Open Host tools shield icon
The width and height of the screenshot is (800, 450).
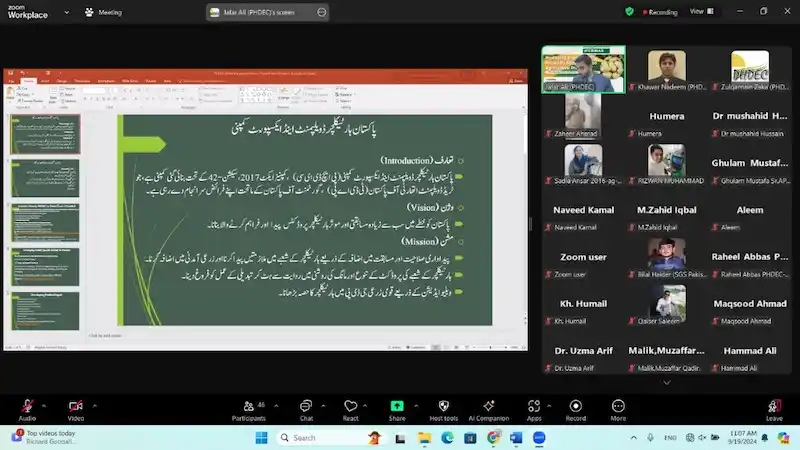click(x=443, y=406)
